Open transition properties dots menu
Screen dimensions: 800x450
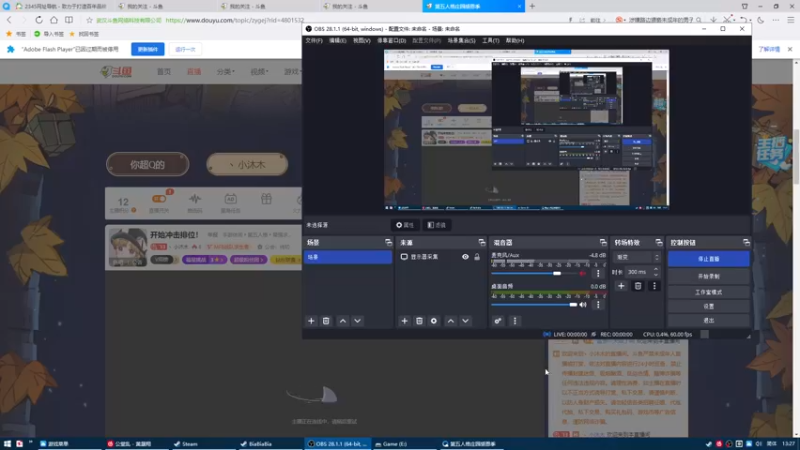655,286
